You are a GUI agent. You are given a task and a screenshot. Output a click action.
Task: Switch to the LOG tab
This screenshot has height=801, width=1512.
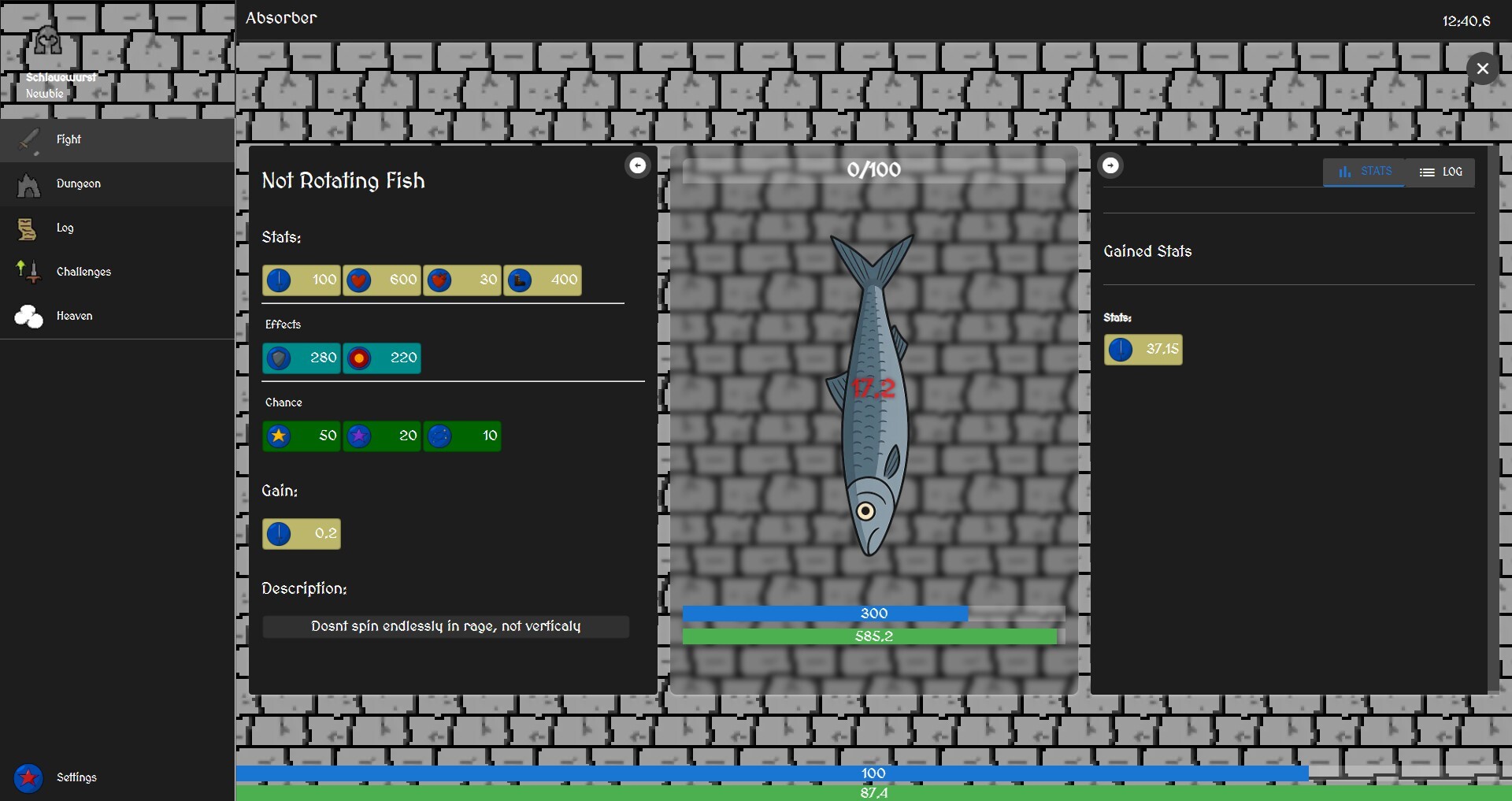point(1440,172)
